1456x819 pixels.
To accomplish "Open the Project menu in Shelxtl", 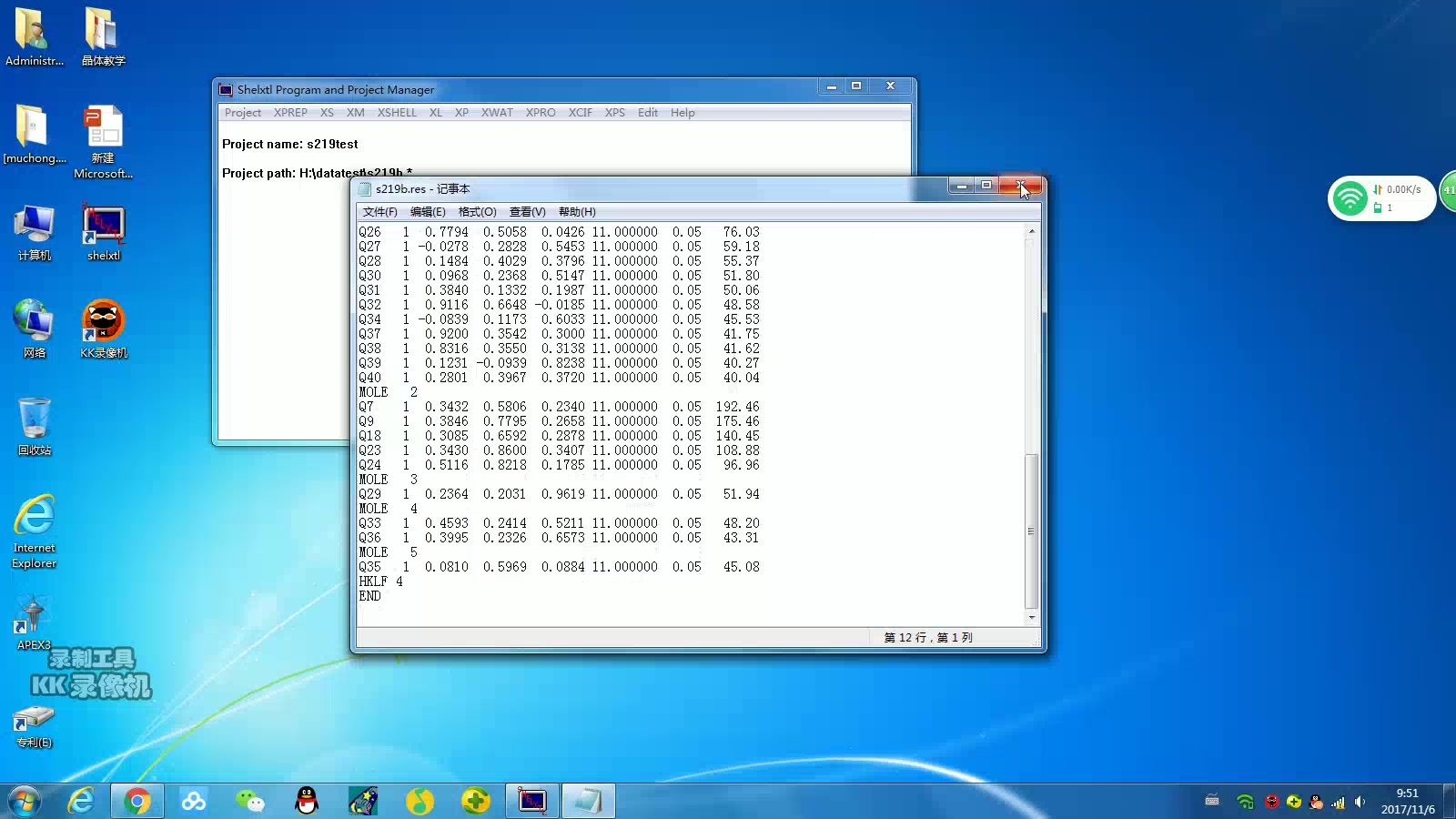I will (243, 113).
